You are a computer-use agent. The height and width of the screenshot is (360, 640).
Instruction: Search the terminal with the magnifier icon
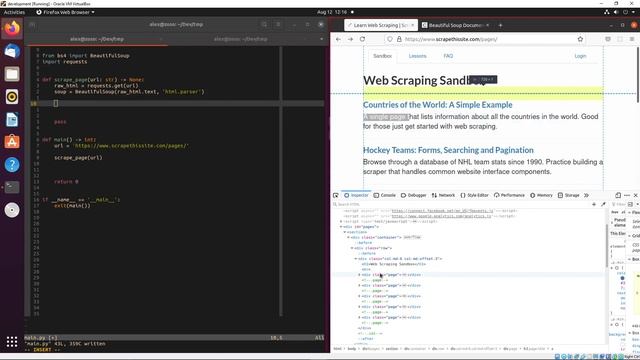pyautogui.click(x=264, y=24)
